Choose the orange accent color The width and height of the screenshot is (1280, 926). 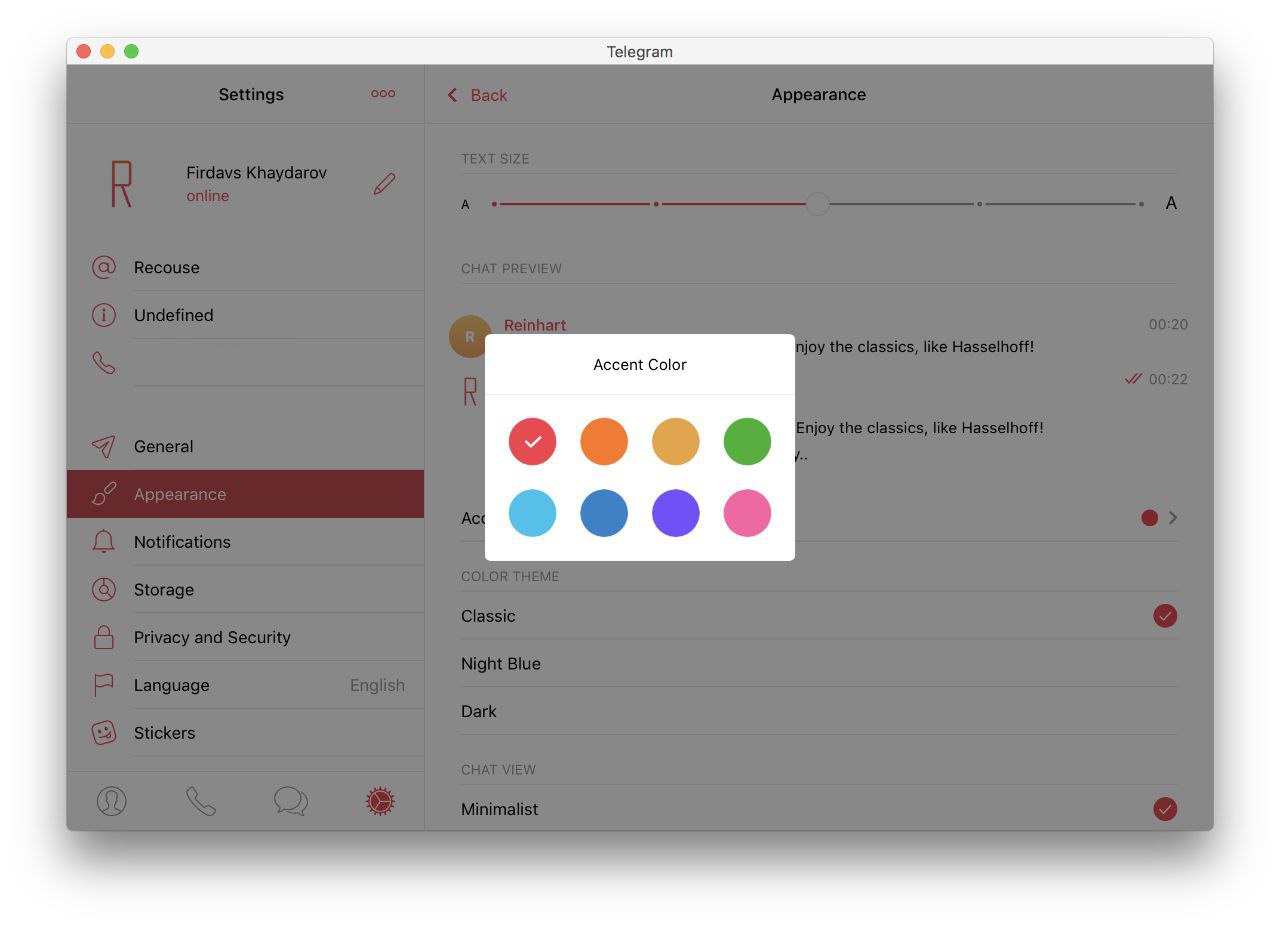point(604,441)
